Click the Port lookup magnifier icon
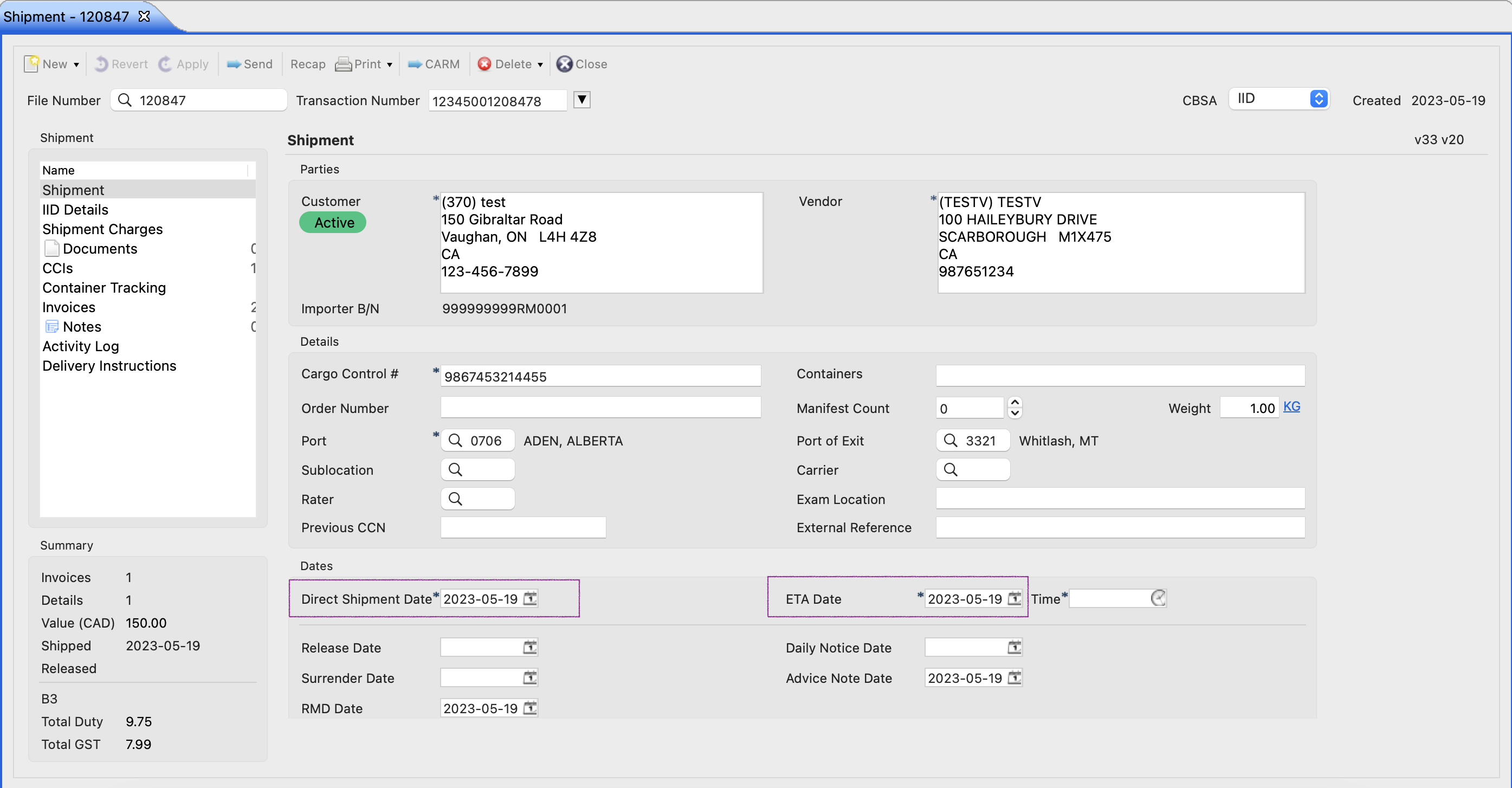The width and height of the screenshot is (1512, 788). [455, 440]
